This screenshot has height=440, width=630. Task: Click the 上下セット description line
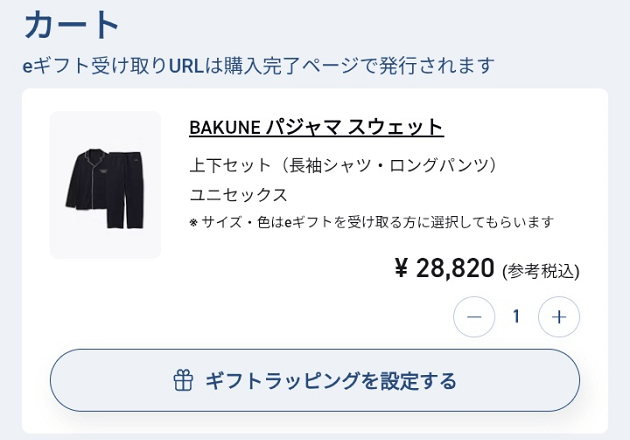pos(343,165)
